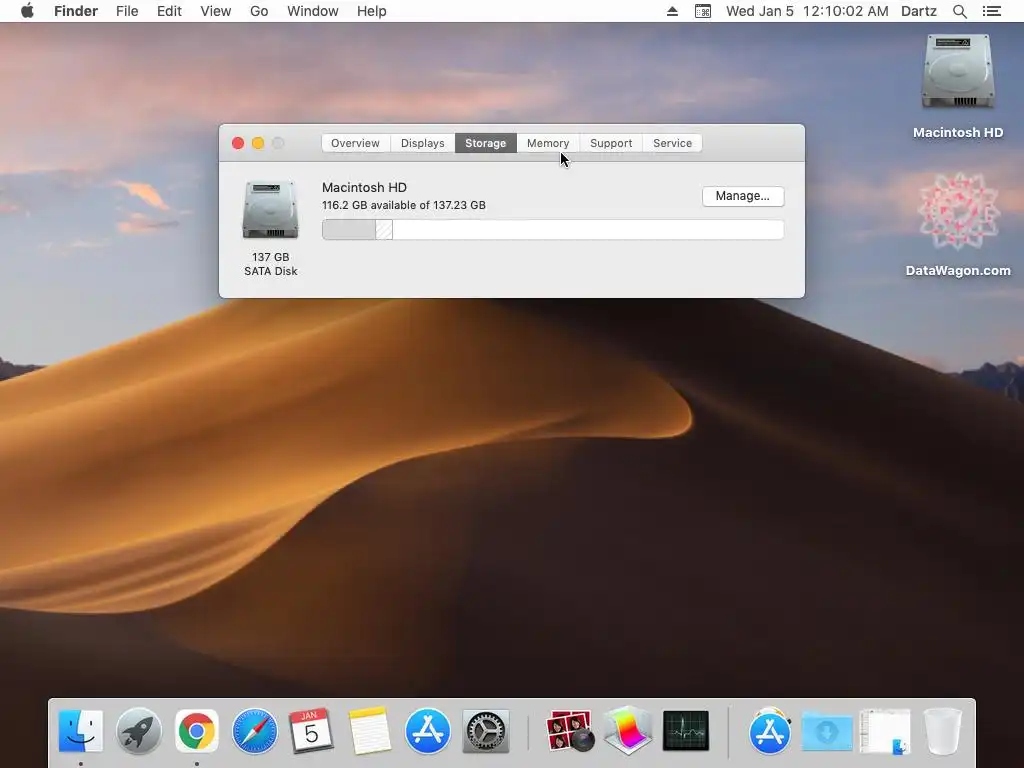
Task: Click '116.2 GB available of 137.23 GB' text
Action: click(x=404, y=205)
